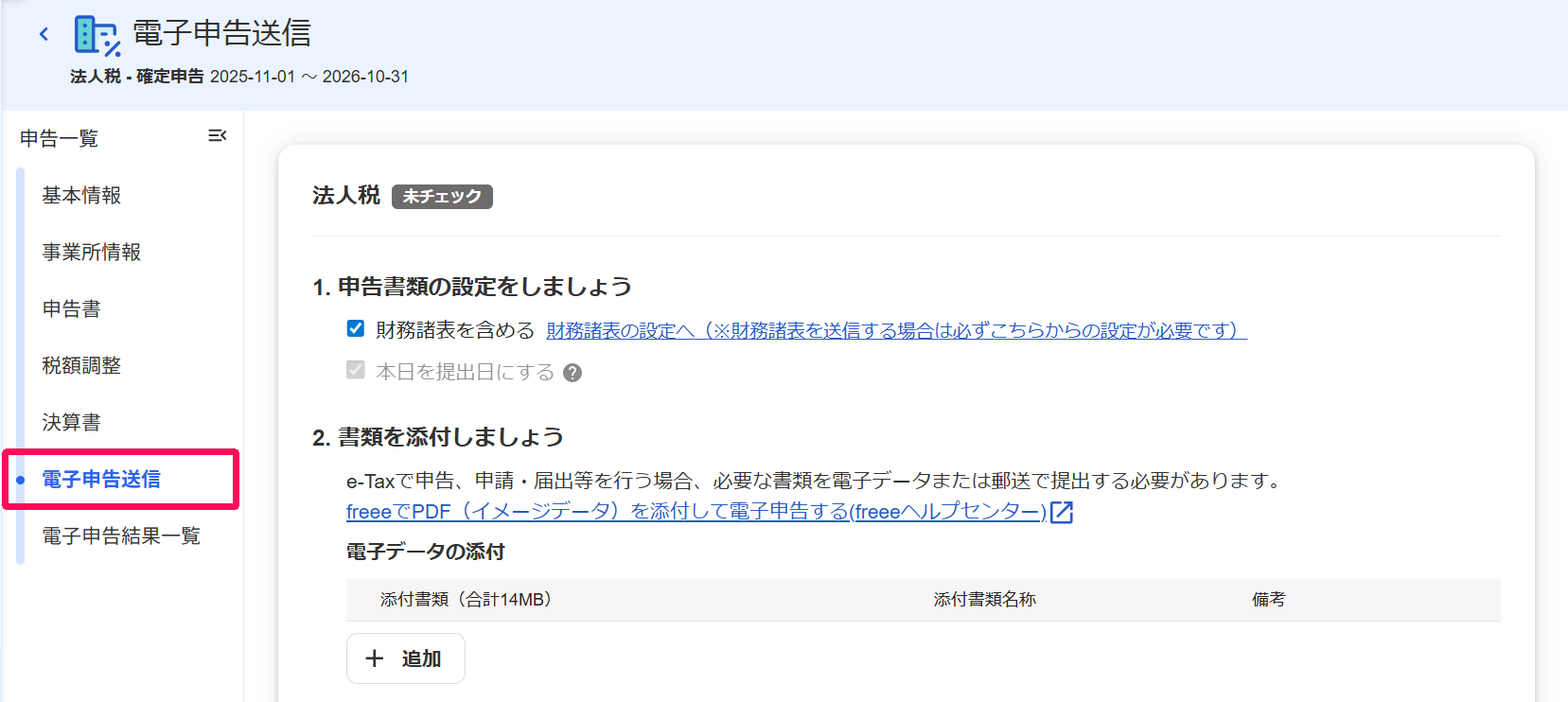Image resolution: width=1568 pixels, height=702 pixels.
Task: Click the 電子データの添付 heading
Action: [x=426, y=552]
